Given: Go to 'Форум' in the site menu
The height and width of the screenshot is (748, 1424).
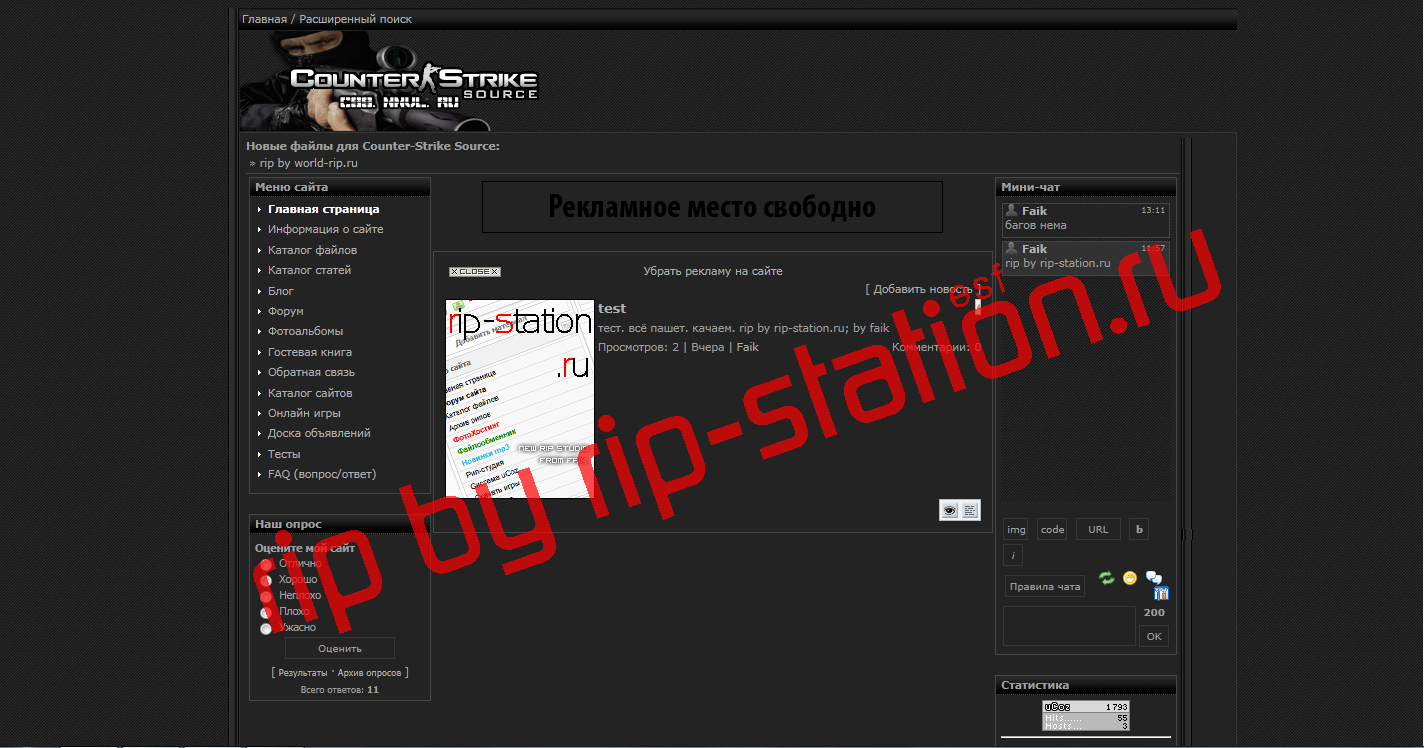Looking at the screenshot, I should point(285,311).
